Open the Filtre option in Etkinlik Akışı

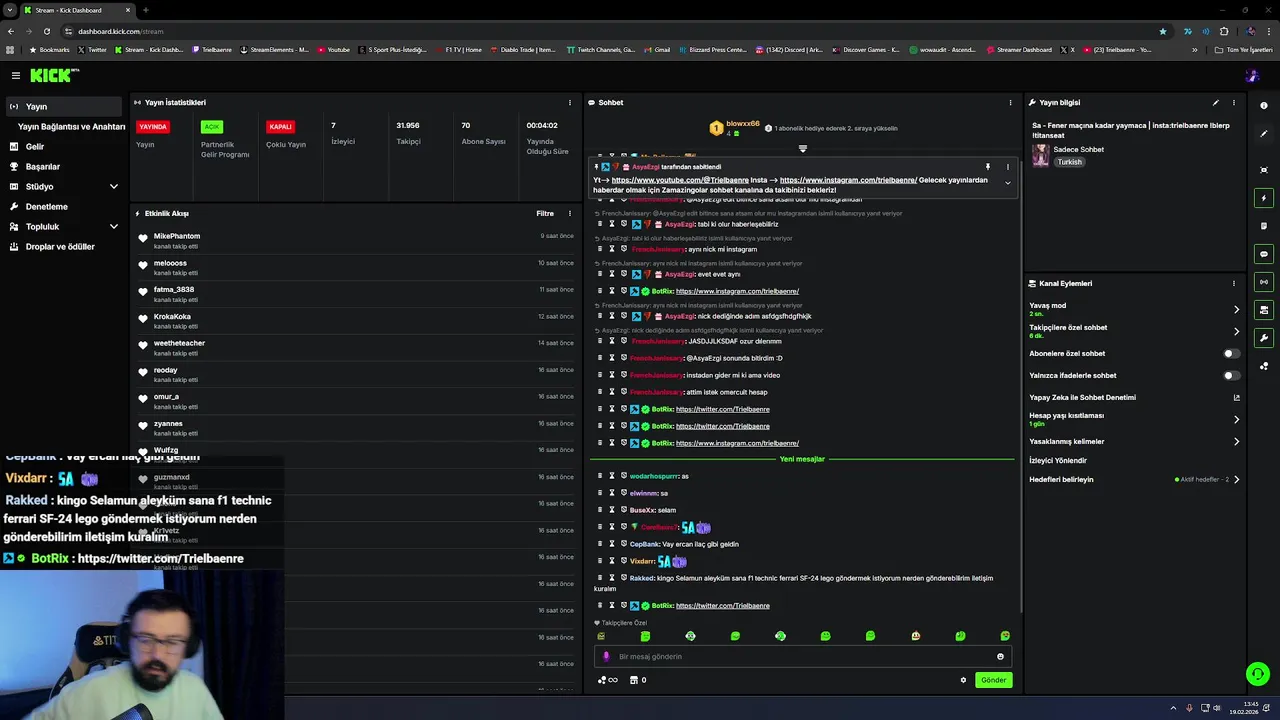(545, 213)
